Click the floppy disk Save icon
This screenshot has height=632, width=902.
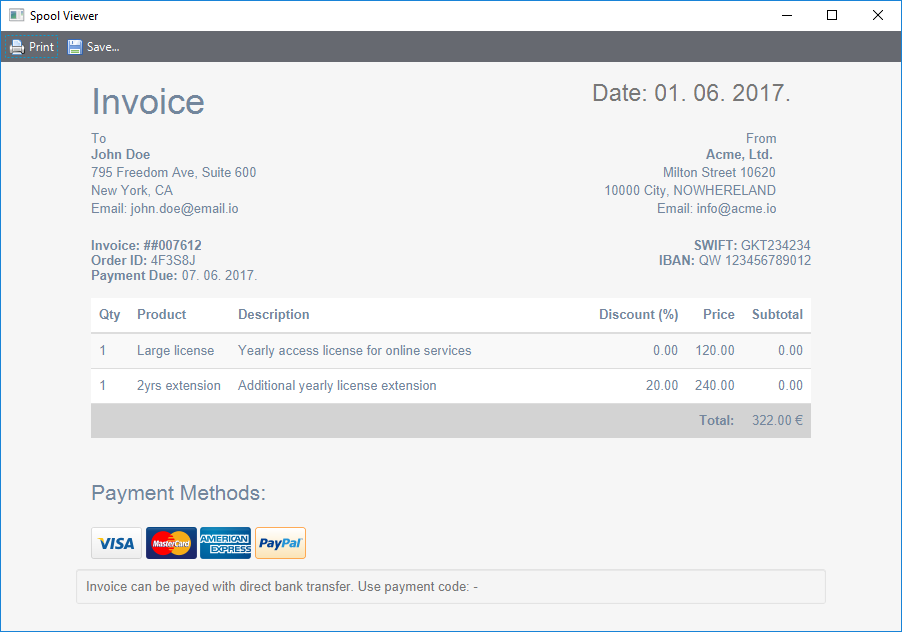coord(75,47)
